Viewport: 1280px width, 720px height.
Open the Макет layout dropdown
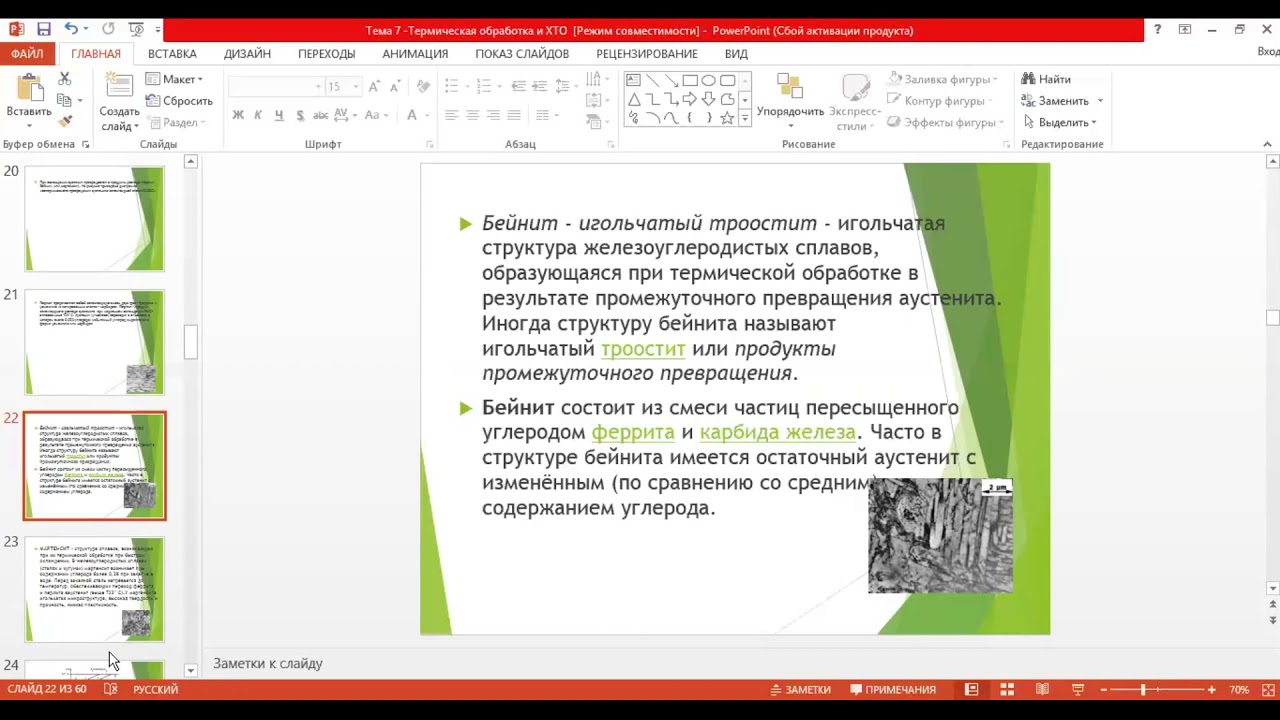click(x=174, y=79)
